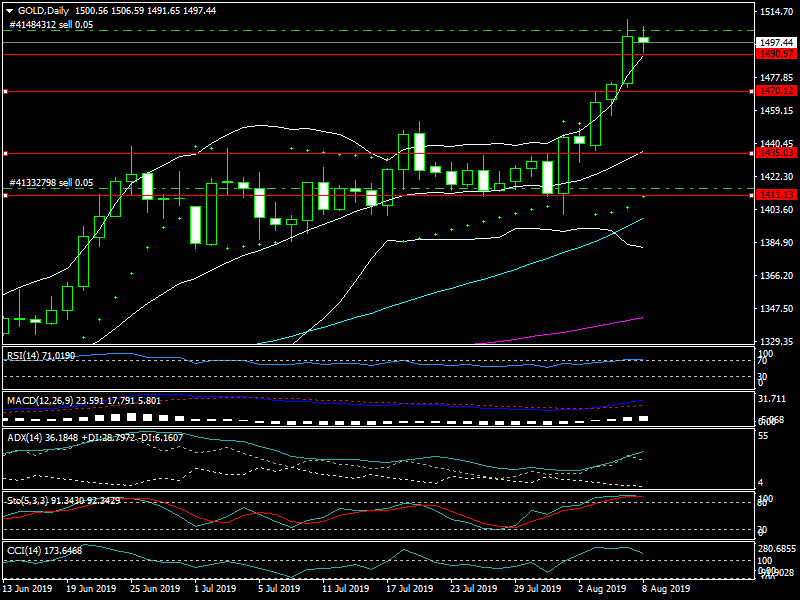Select right anchor of the 1435.03 line
Viewport: 800px width, 600px height.
(751, 153)
